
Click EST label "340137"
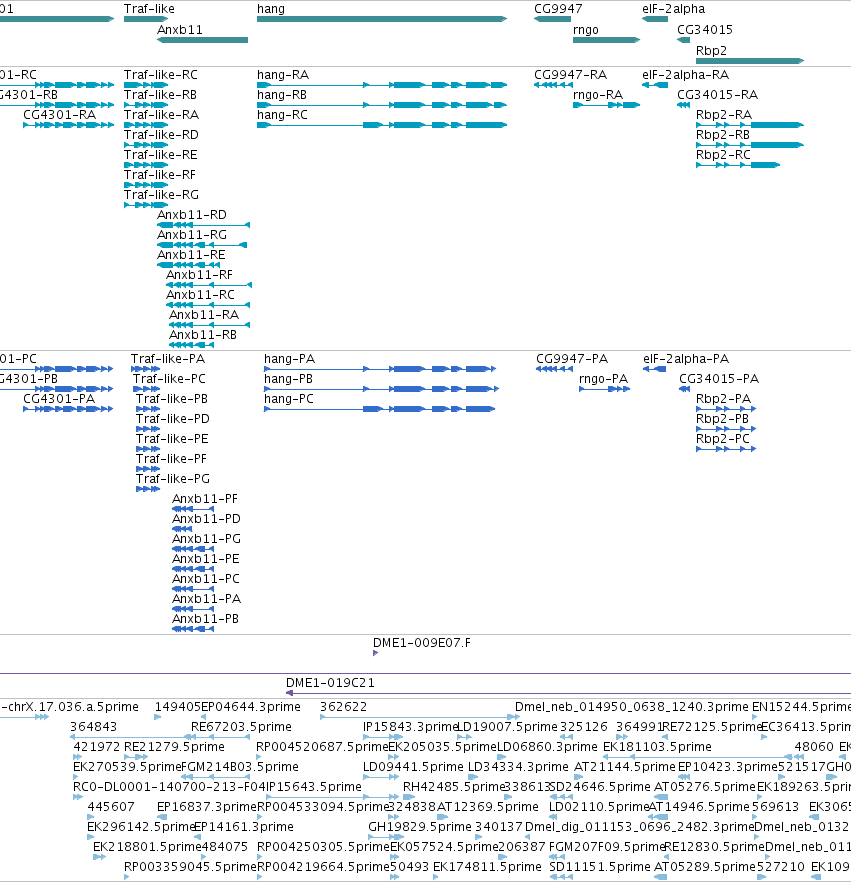click(x=499, y=827)
